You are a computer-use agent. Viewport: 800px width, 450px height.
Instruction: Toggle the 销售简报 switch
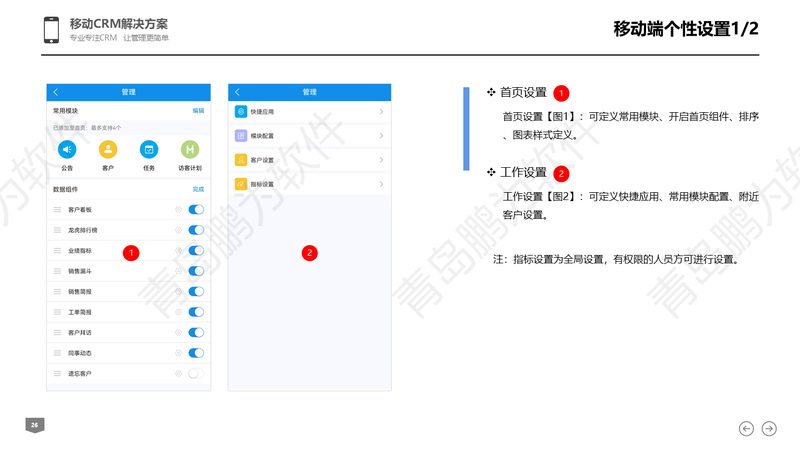pyautogui.click(x=196, y=291)
